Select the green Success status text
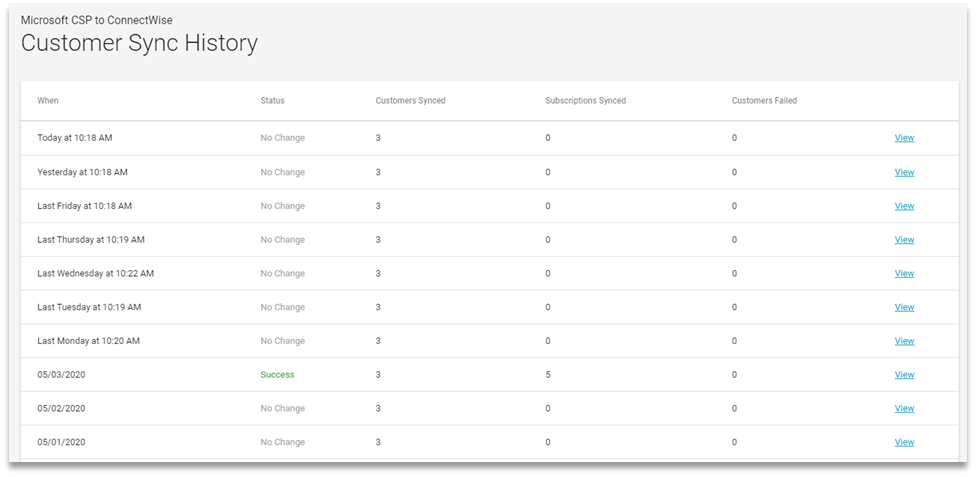Screen dimensions: 976x477 (x=277, y=374)
